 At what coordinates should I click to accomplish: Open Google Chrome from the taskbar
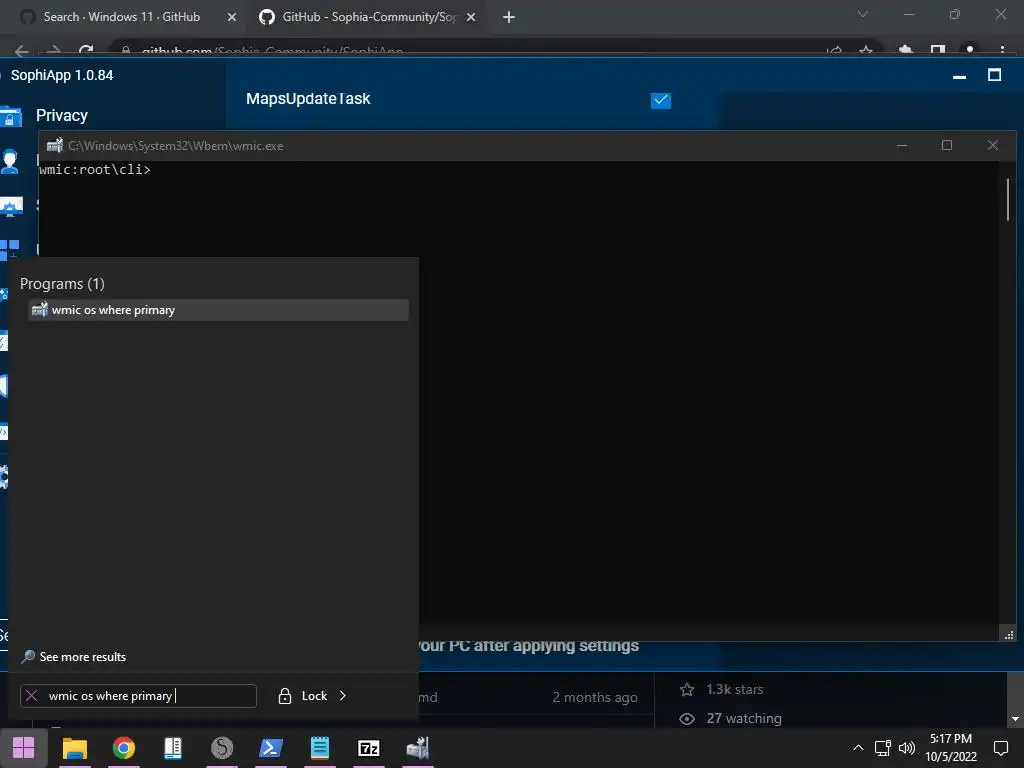point(123,748)
